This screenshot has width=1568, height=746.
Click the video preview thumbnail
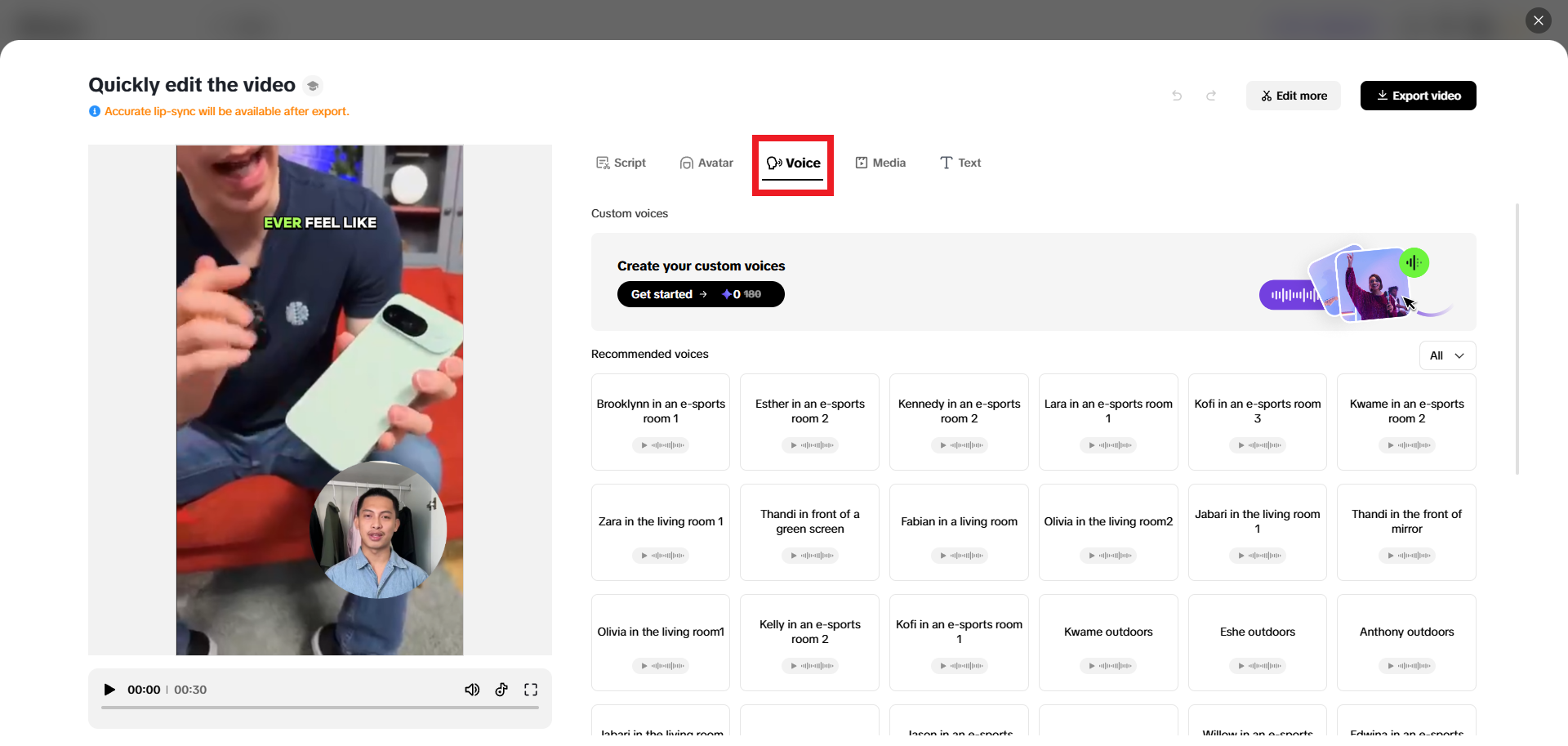pos(320,400)
